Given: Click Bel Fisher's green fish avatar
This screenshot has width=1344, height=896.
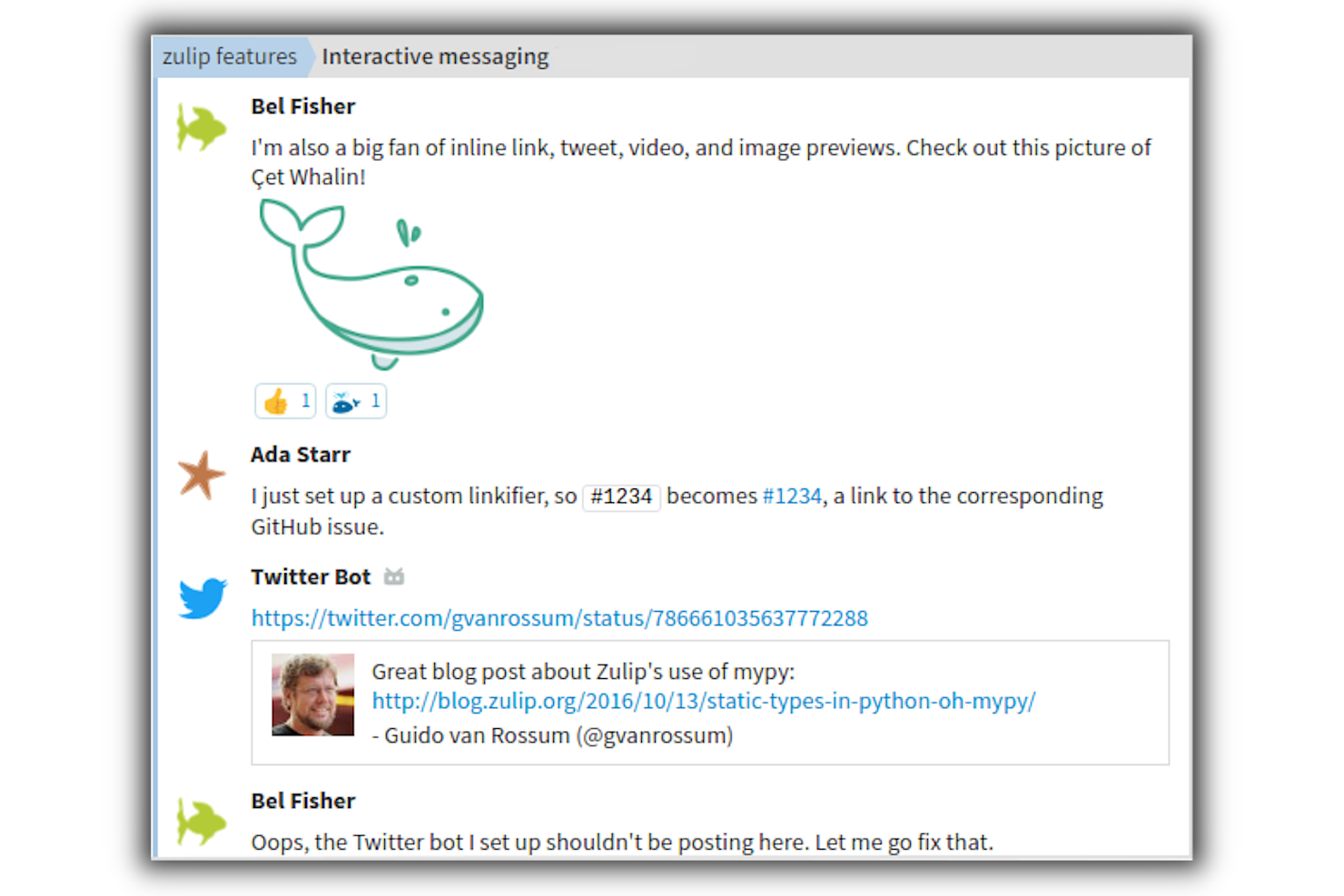Looking at the screenshot, I should pos(201,127).
